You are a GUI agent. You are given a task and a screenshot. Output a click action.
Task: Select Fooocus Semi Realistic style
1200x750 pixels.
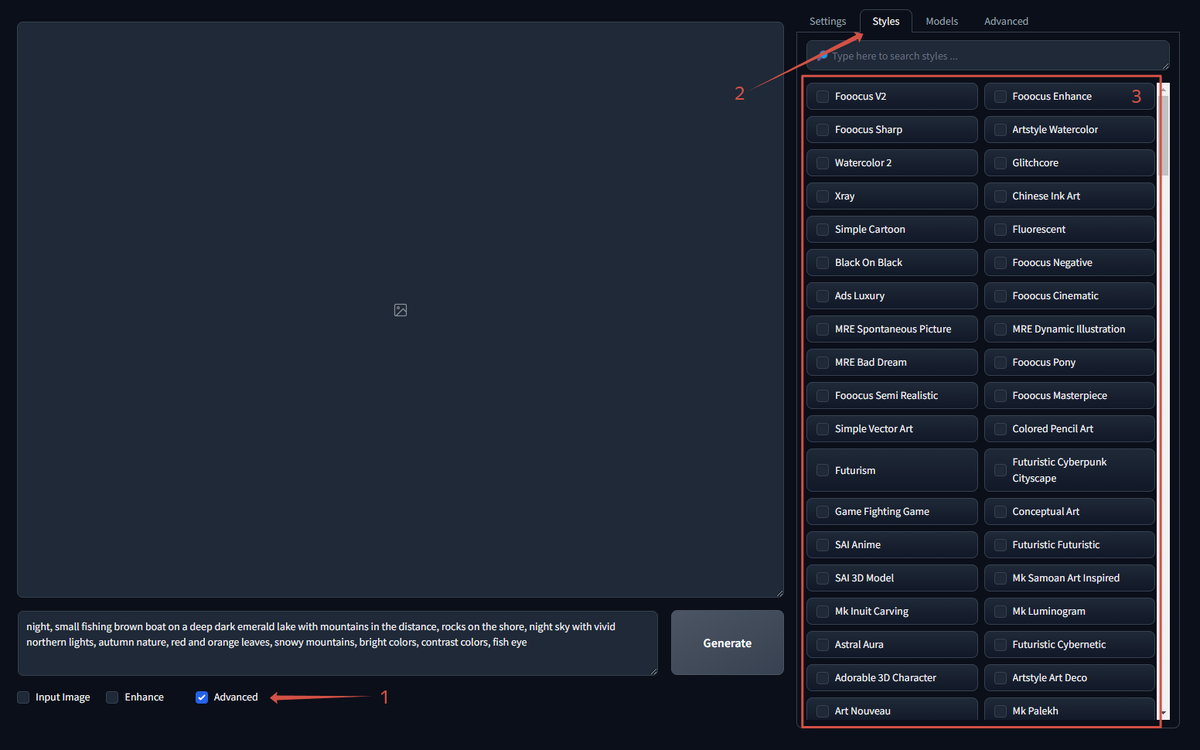[822, 395]
